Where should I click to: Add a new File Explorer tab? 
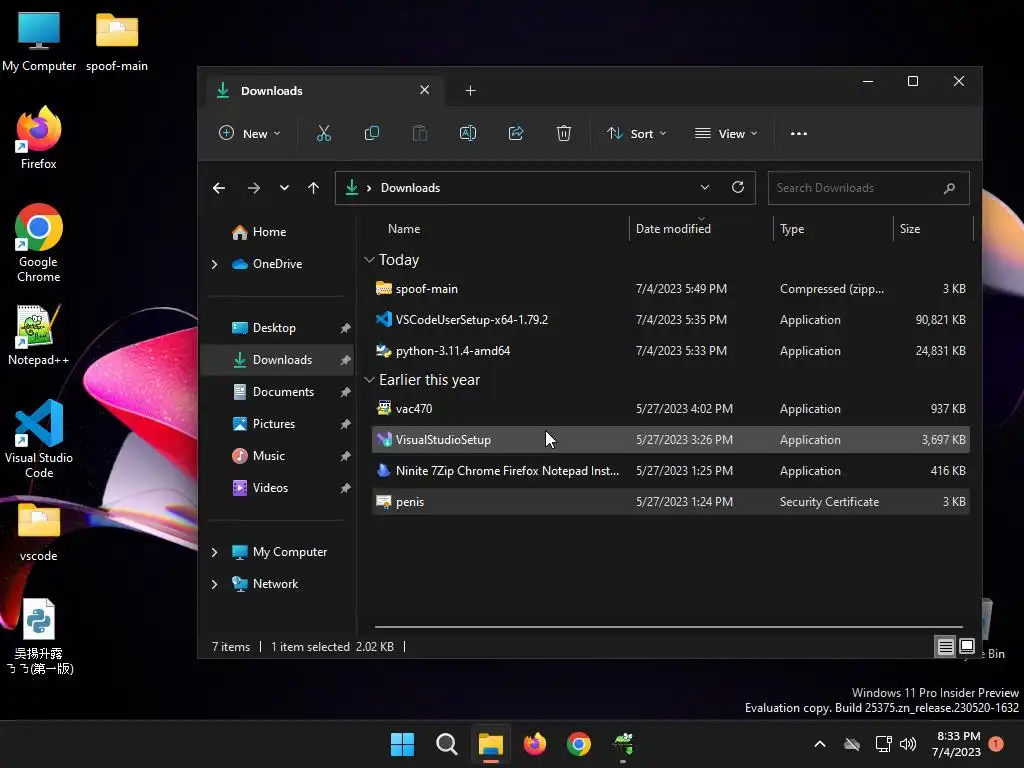(470, 90)
